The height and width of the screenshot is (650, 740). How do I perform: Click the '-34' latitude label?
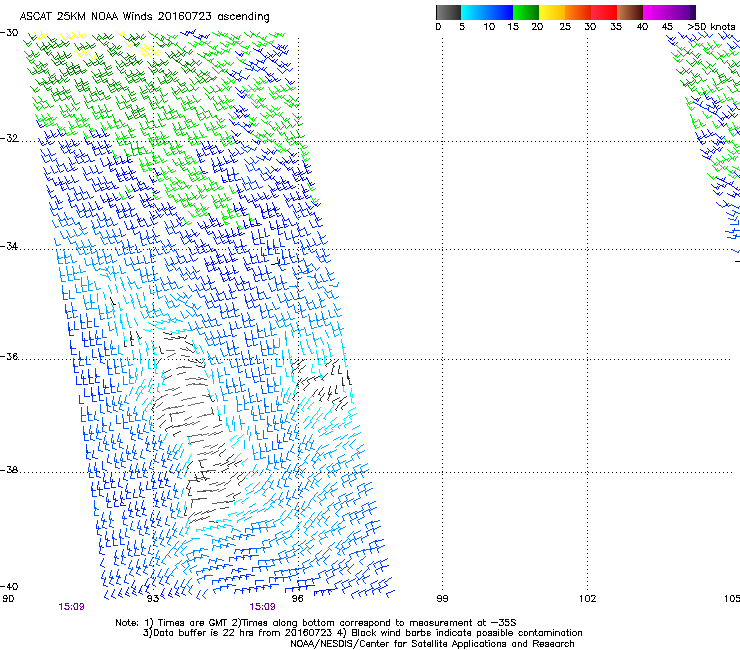pos(9,246)
